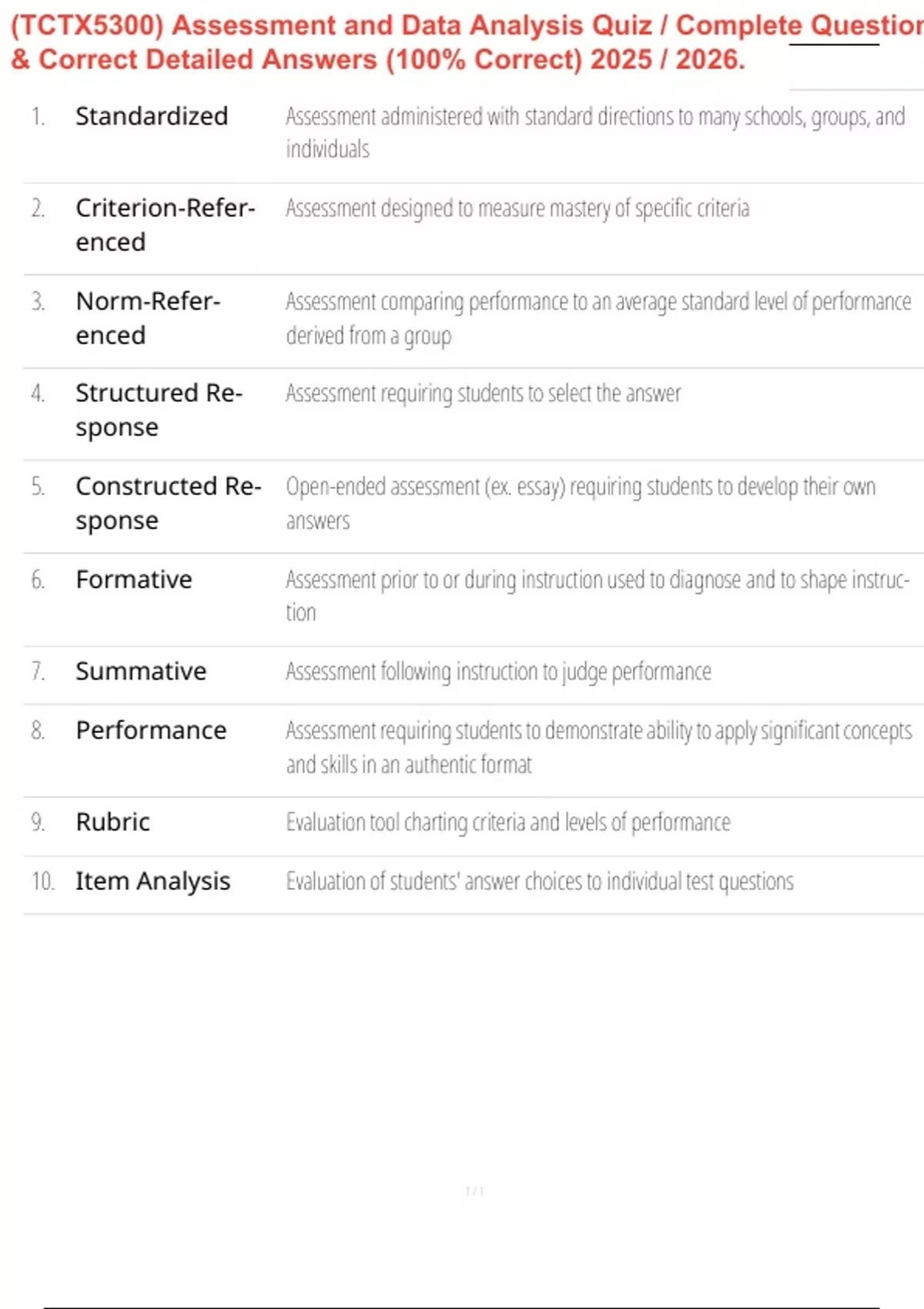Click the Standardized definition about standard directions
The height and width of the screenshot is (1309, 924).
[595, 132]
